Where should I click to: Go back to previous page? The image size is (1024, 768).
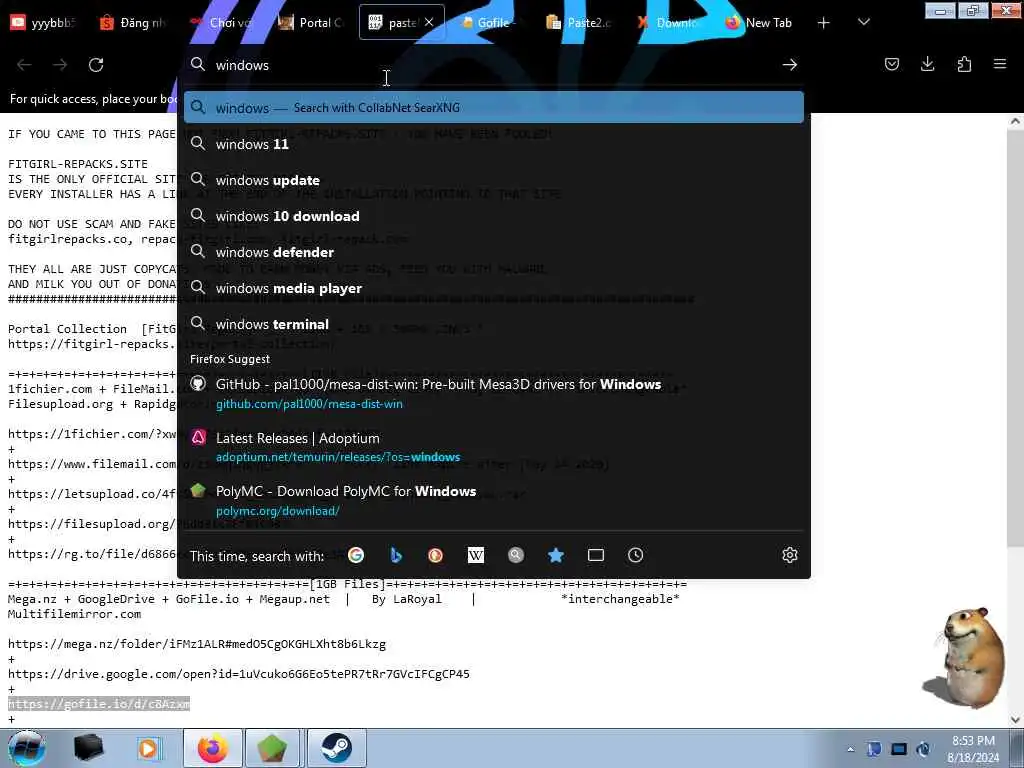(24, 65)
